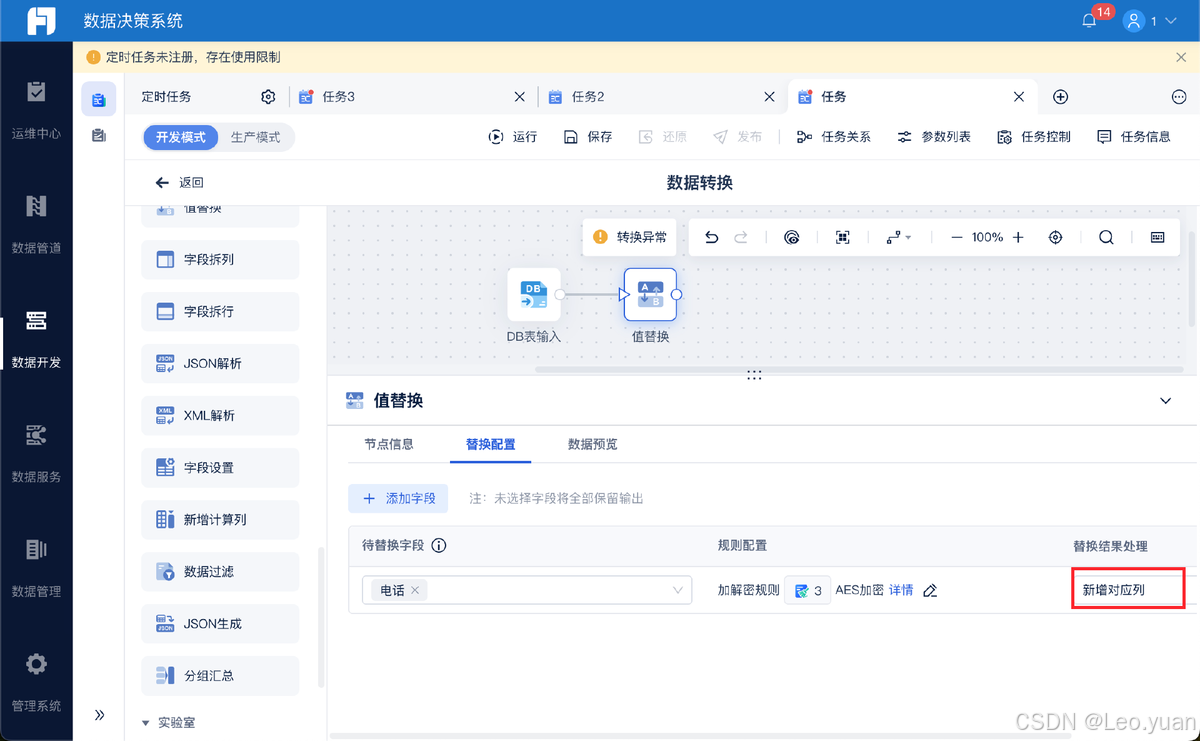Open the 数据管理 sidebar section
This screenshot has width=1200, height=741.
[x=36, y=567]
